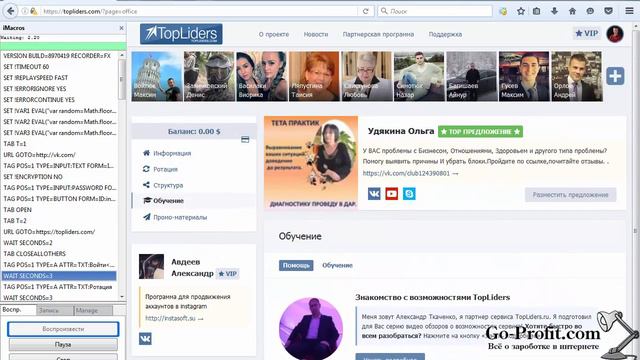The width and height of the screenshot is (640, 360).
Task: Click the blue plus button beside the photos
Action: click(x=615, y=76)
